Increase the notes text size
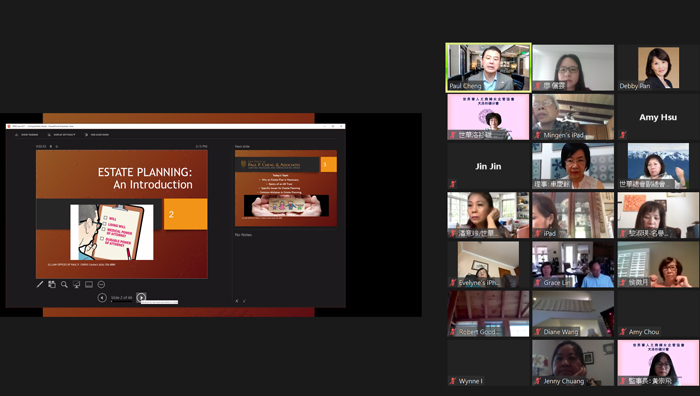 click(x=237, y=301)
